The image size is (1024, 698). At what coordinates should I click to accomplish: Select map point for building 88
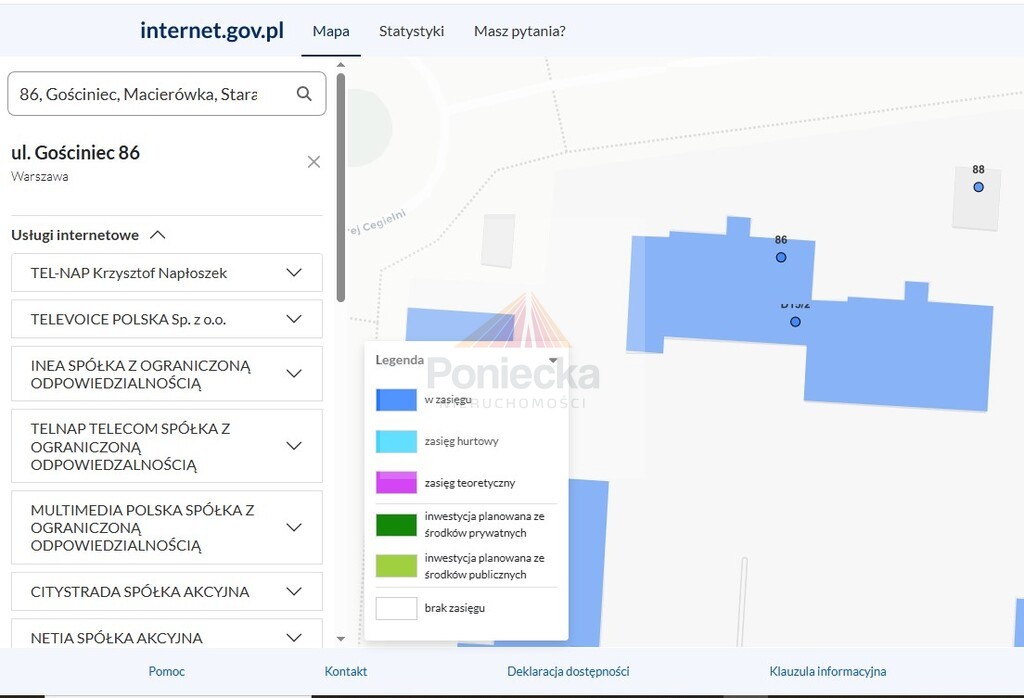point(978,187)
